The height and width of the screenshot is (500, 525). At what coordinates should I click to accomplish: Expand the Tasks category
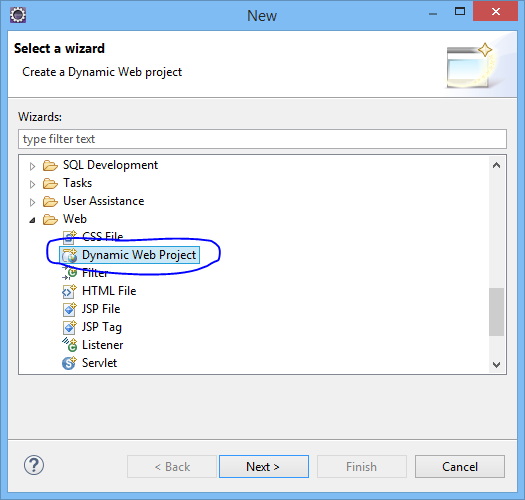[32, 184]
